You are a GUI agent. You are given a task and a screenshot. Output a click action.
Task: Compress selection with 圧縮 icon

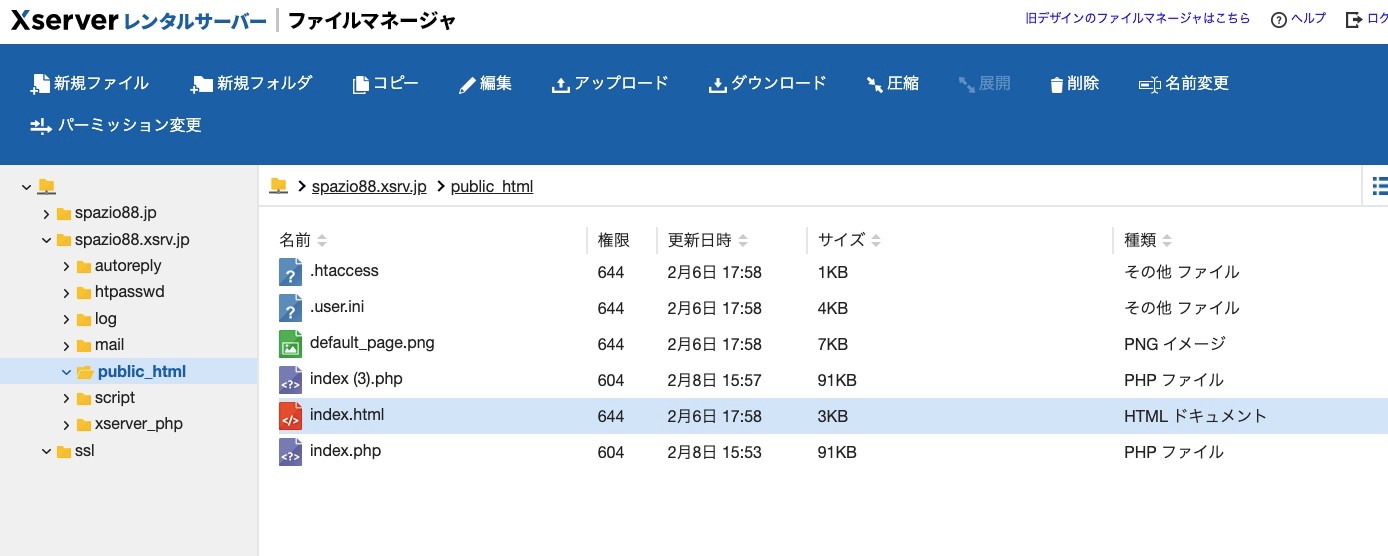(875, 85)
